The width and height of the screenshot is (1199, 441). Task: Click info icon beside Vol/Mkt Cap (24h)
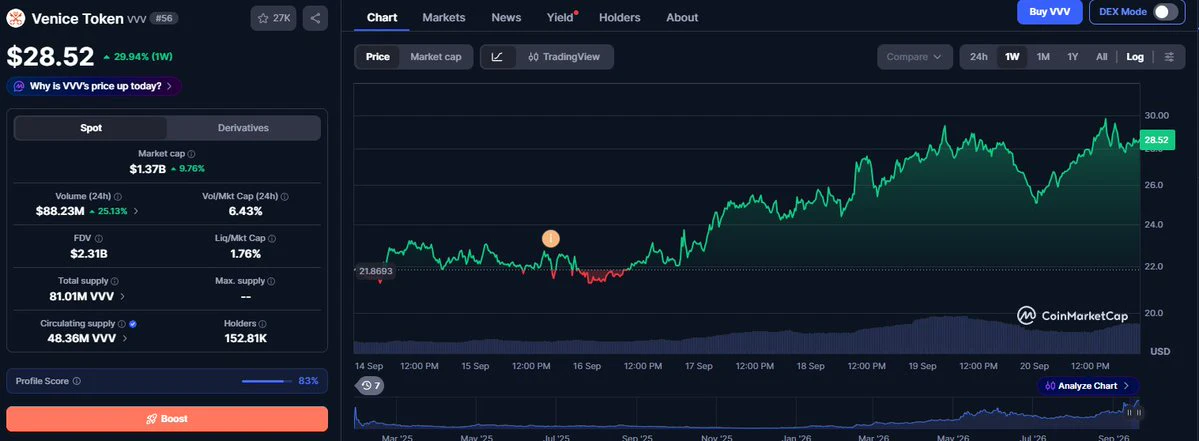pyautogui.click(x=284, y=196)
